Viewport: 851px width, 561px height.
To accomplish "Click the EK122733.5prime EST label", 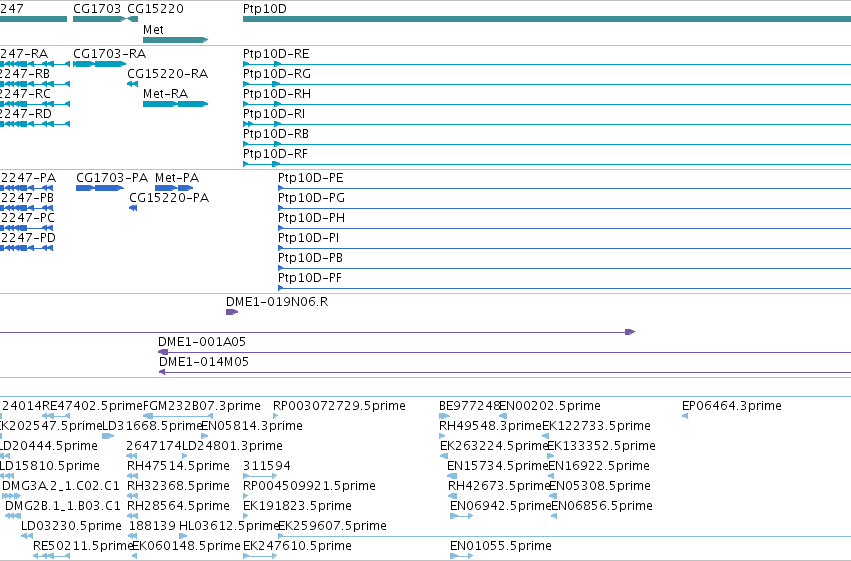I will click(x=596, y=426).
